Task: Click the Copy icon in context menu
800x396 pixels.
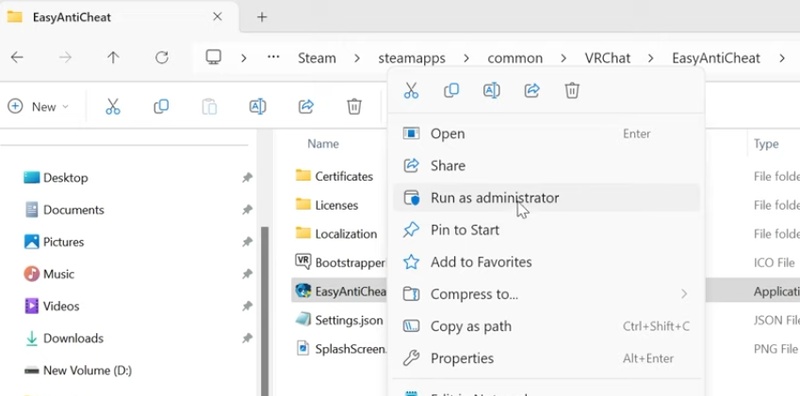Action: point(451,91)
